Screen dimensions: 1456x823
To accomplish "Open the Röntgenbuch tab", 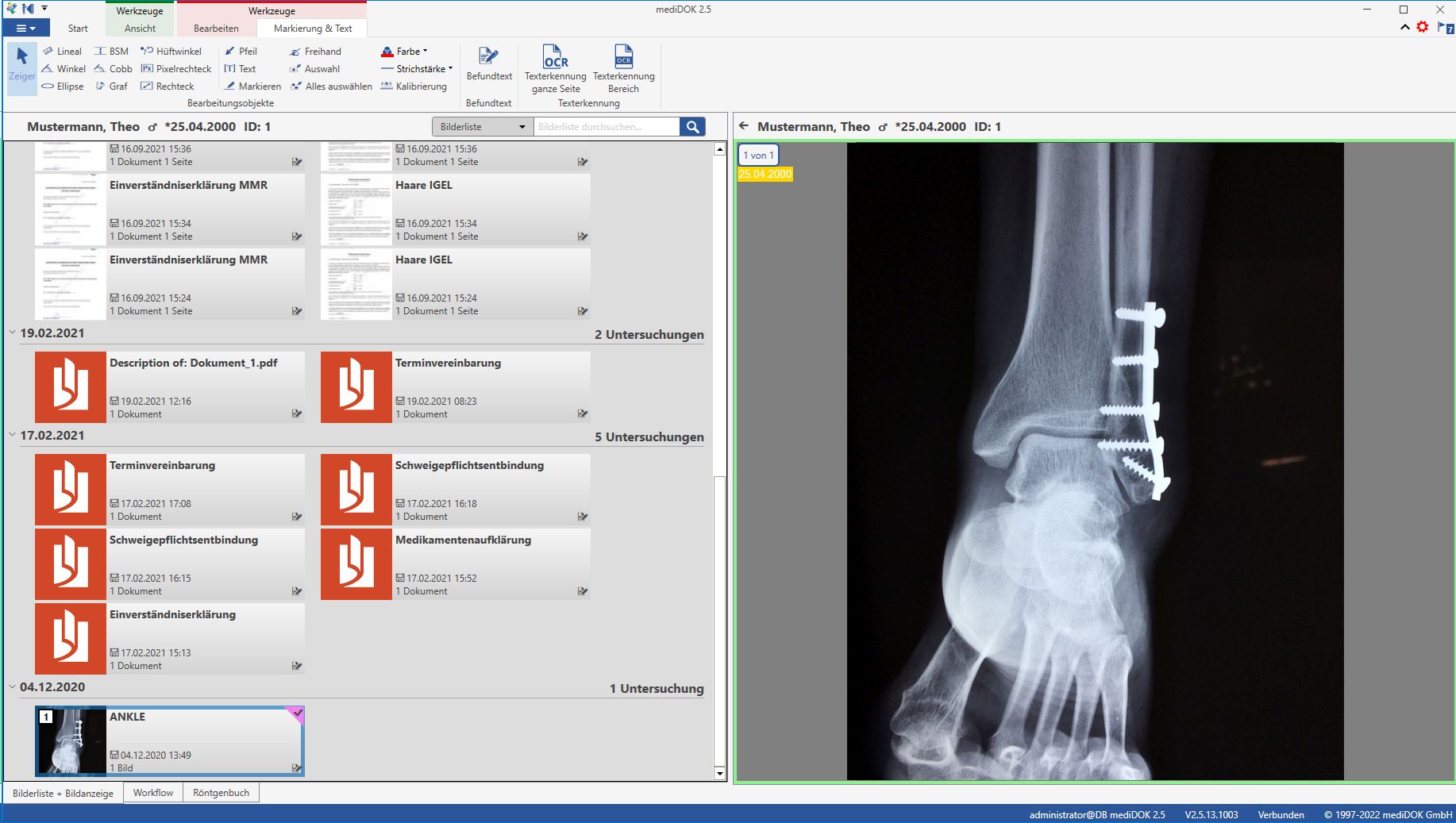I will tap(221, 793).
